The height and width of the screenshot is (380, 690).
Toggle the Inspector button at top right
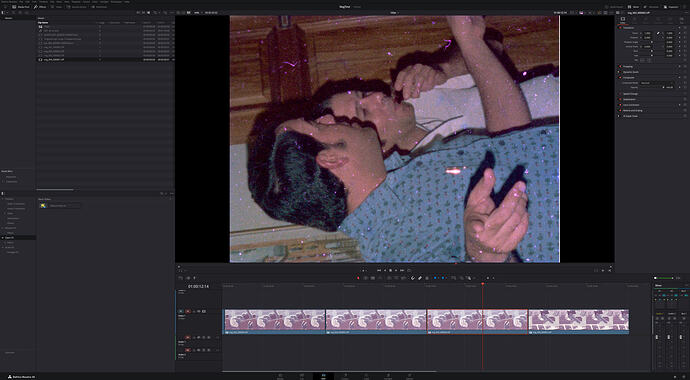[x=672, y=7]
